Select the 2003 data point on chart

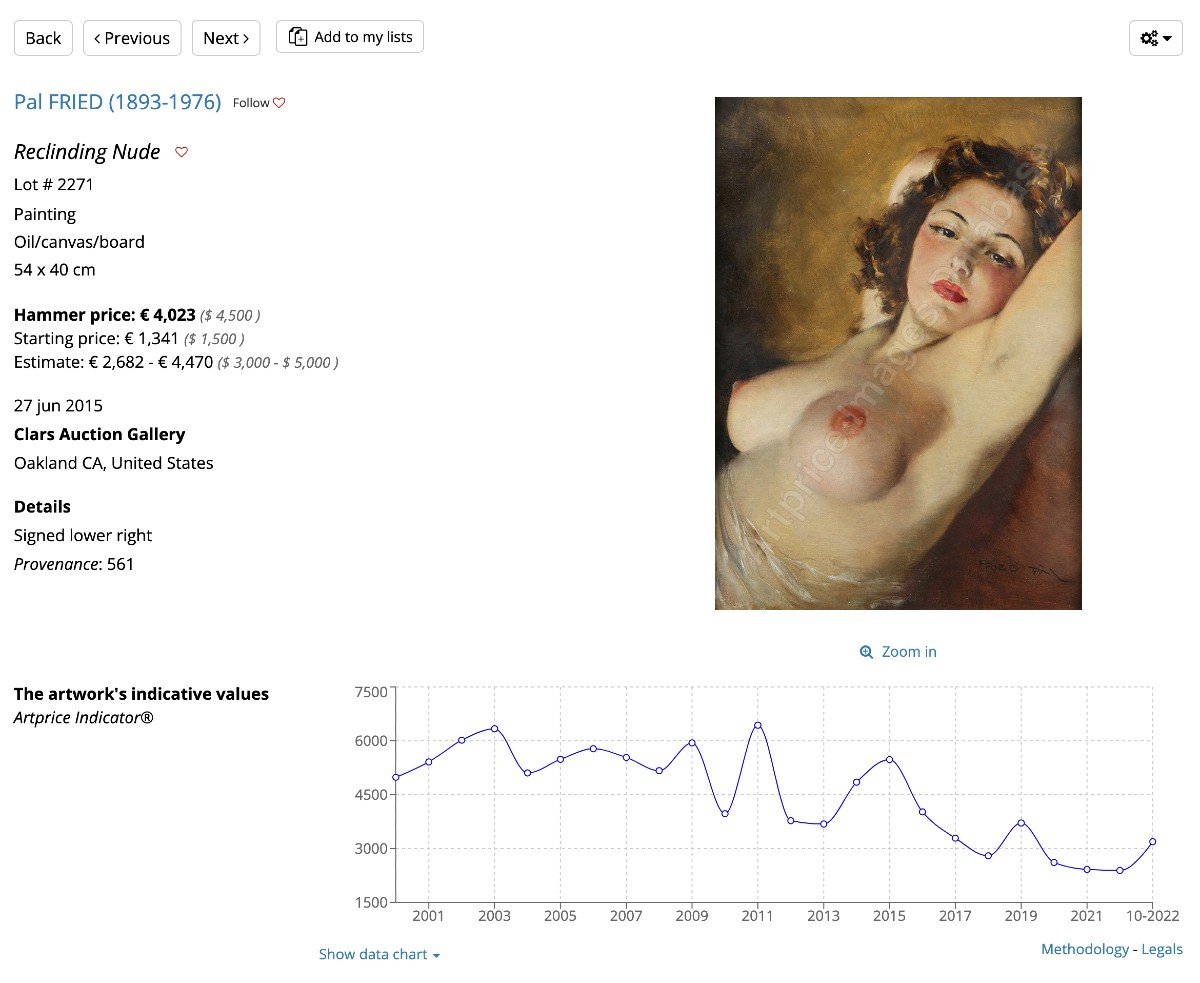pos(494,728)
